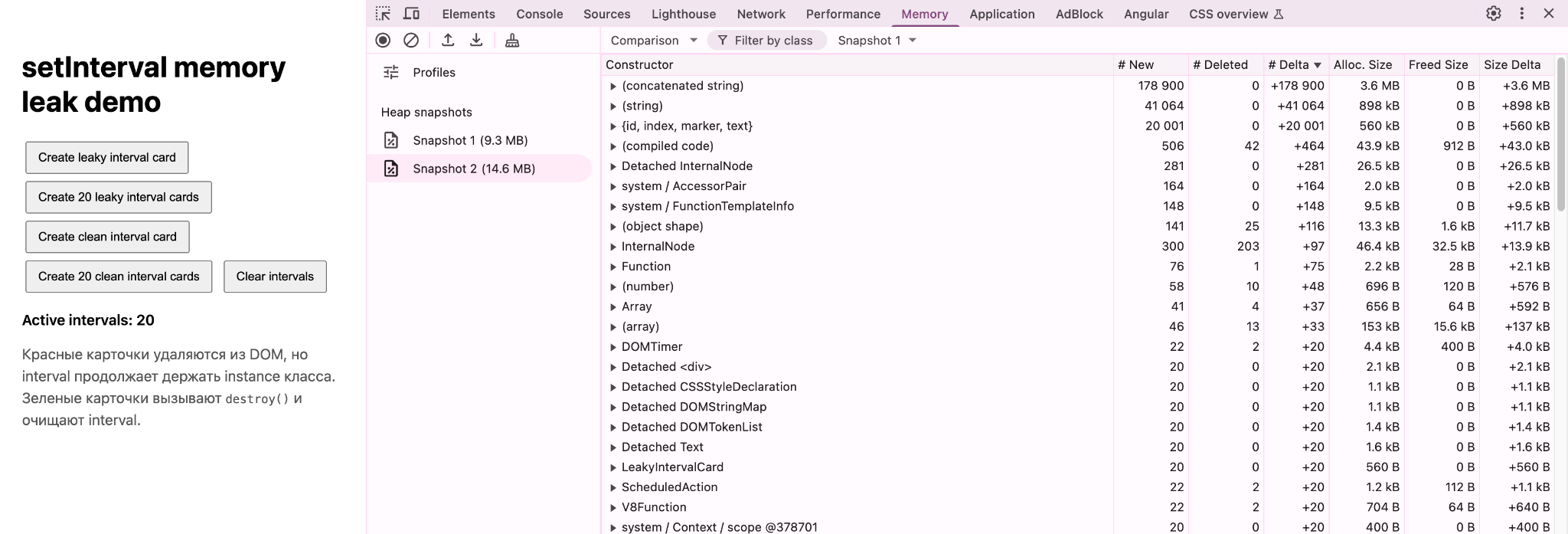Click Create 20 leaky interval cards button
The width and height of the screenshot is (1568, 534).
119,197
